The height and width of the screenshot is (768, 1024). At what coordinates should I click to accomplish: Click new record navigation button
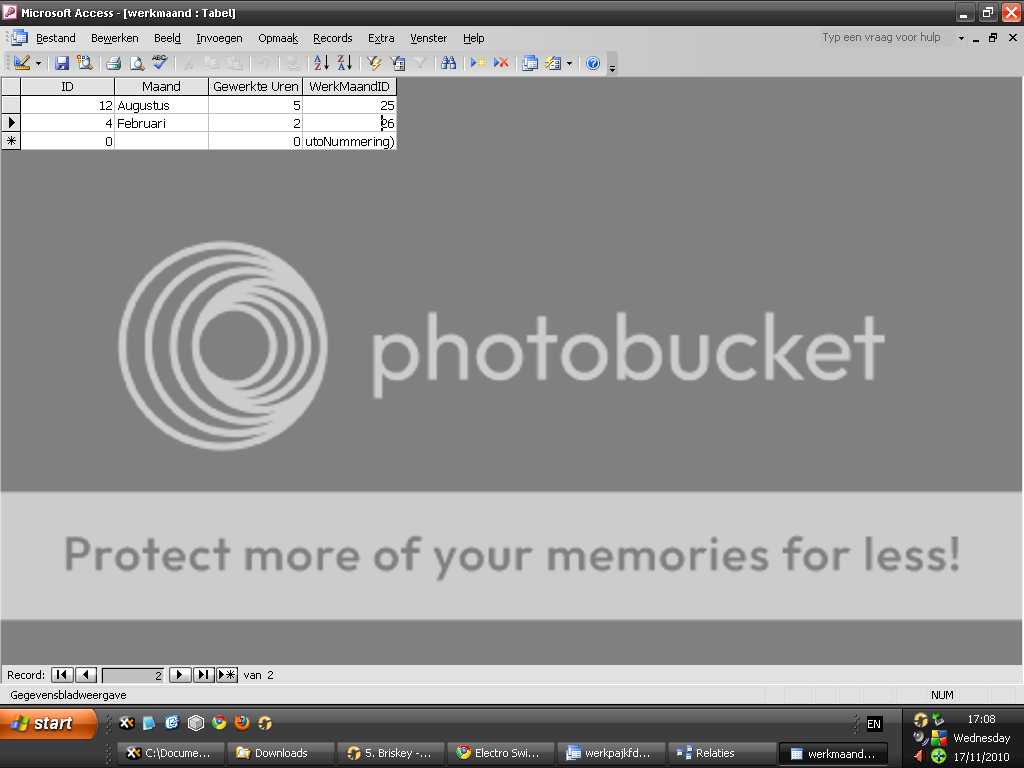pyautogui.click(x=227, y=675)
